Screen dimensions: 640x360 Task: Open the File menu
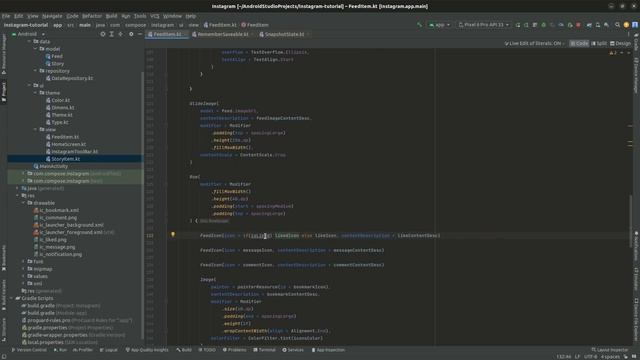click(6, 16)
